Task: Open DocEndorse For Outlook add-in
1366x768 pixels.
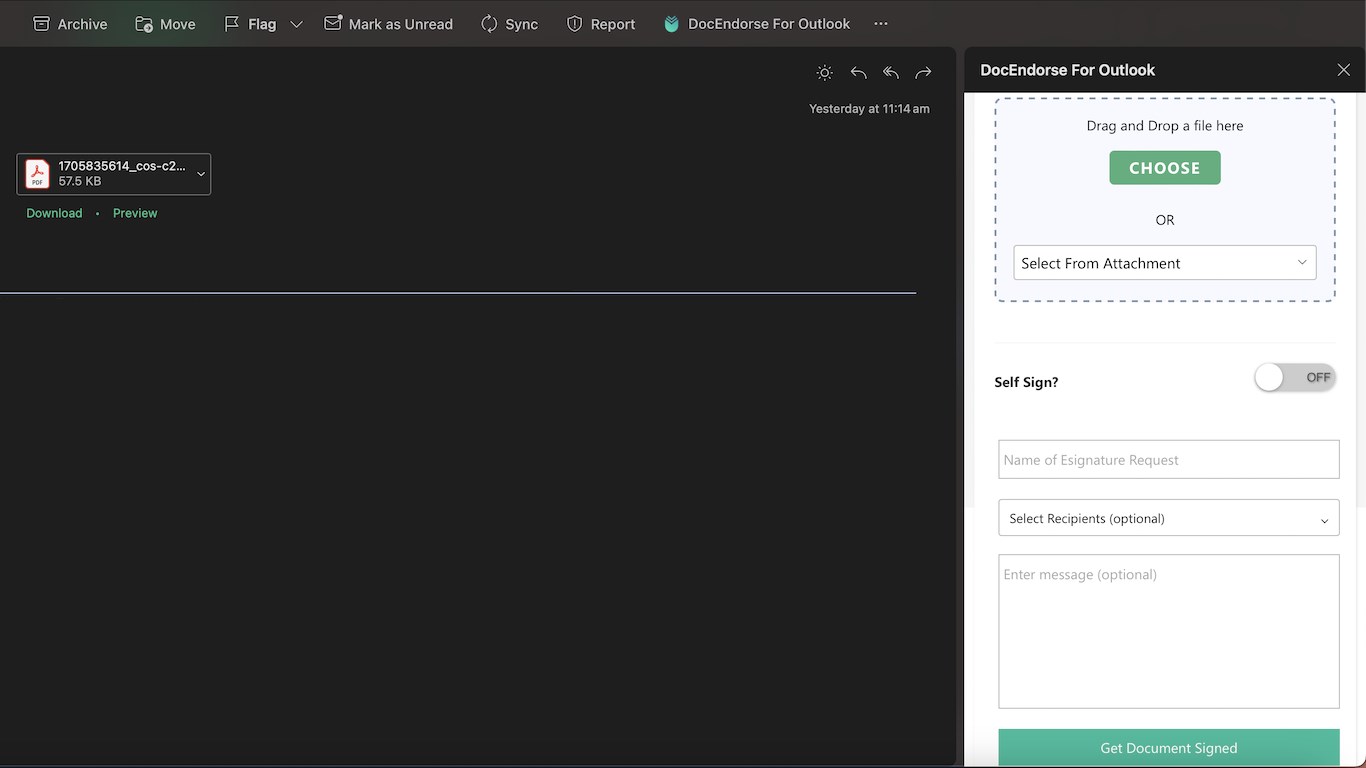Action: pyautogui.click(x=757, y=24)
